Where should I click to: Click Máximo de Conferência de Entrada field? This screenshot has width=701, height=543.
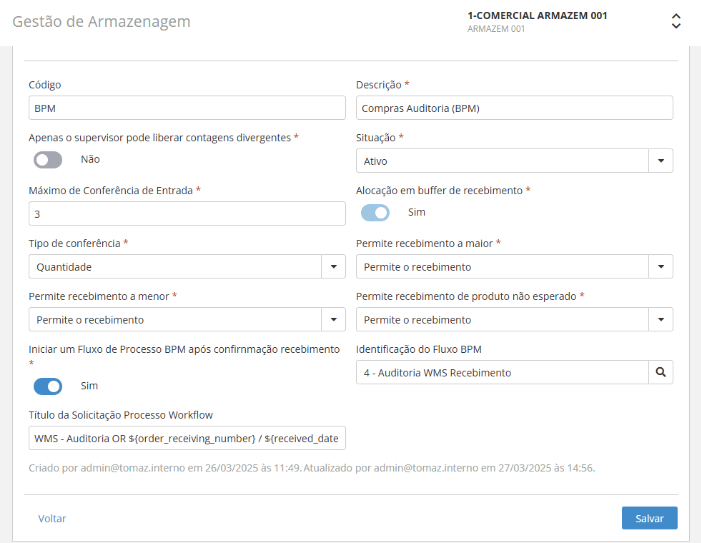coord(186,214)
